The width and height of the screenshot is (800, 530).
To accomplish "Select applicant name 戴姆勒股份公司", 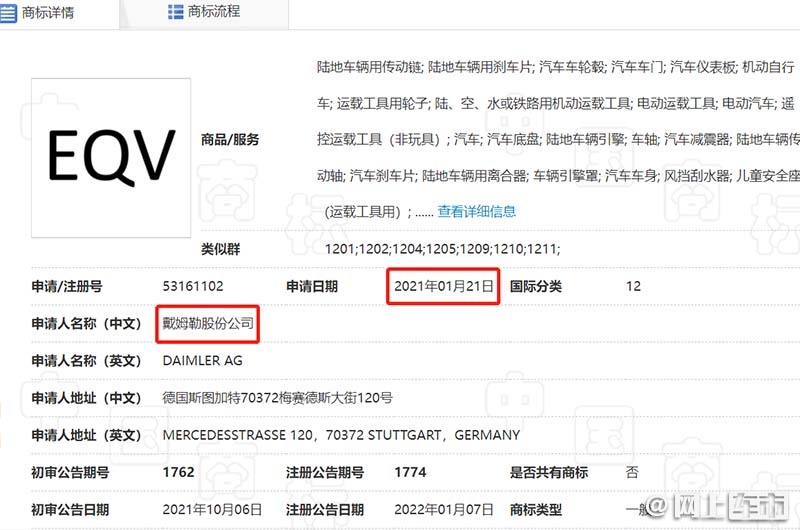I will (208, 323).
